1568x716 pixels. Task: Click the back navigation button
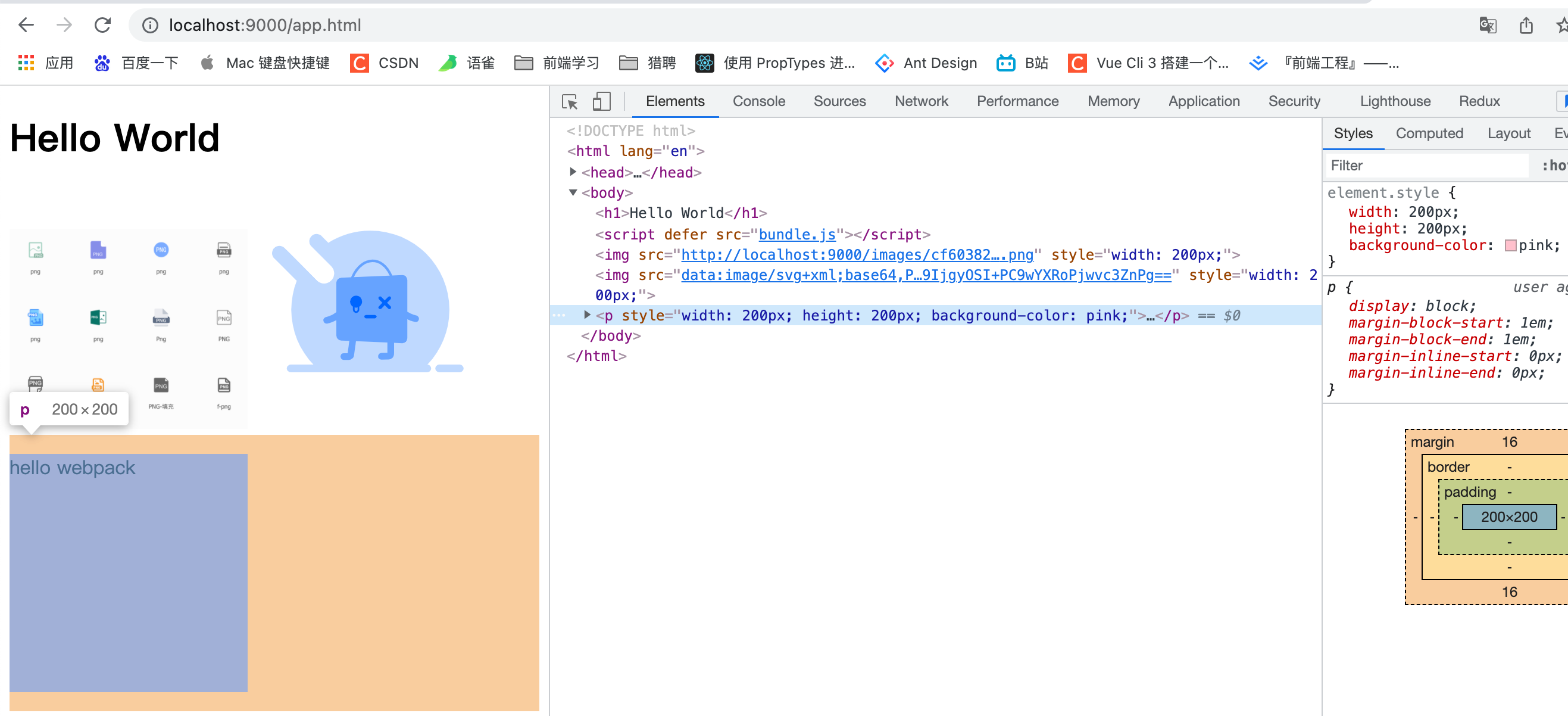(25, 25)
